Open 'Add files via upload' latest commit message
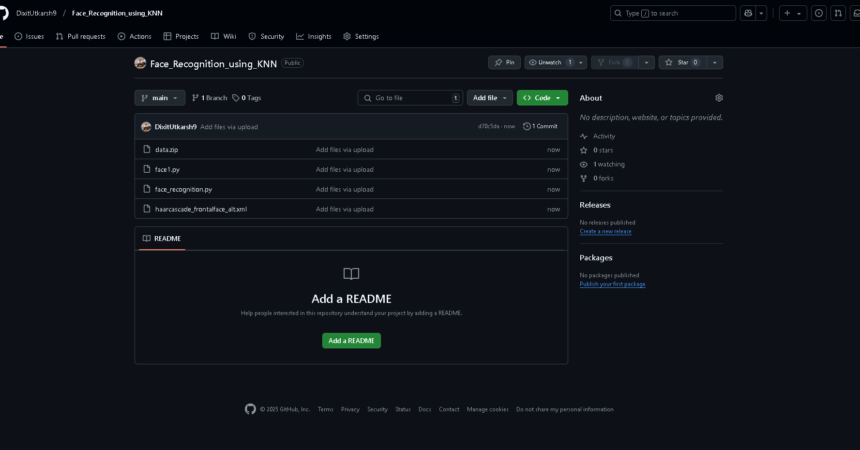Image resolution: width=860 pixels, height=450 pixels. tap(229, 127)
